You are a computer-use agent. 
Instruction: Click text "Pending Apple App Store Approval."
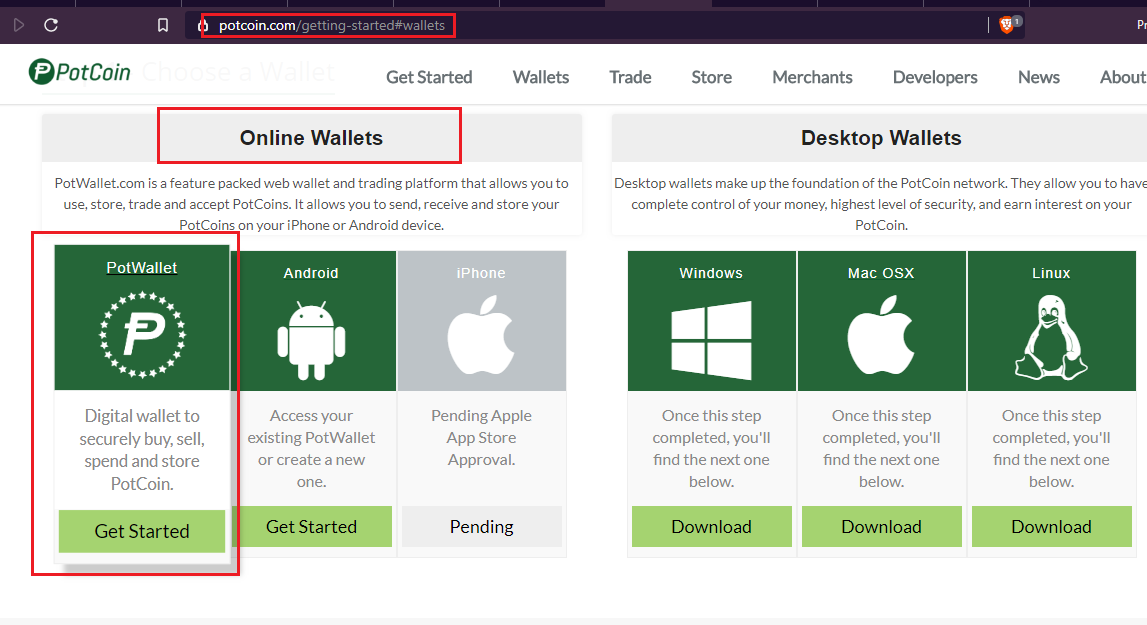[x=481, y=438]
